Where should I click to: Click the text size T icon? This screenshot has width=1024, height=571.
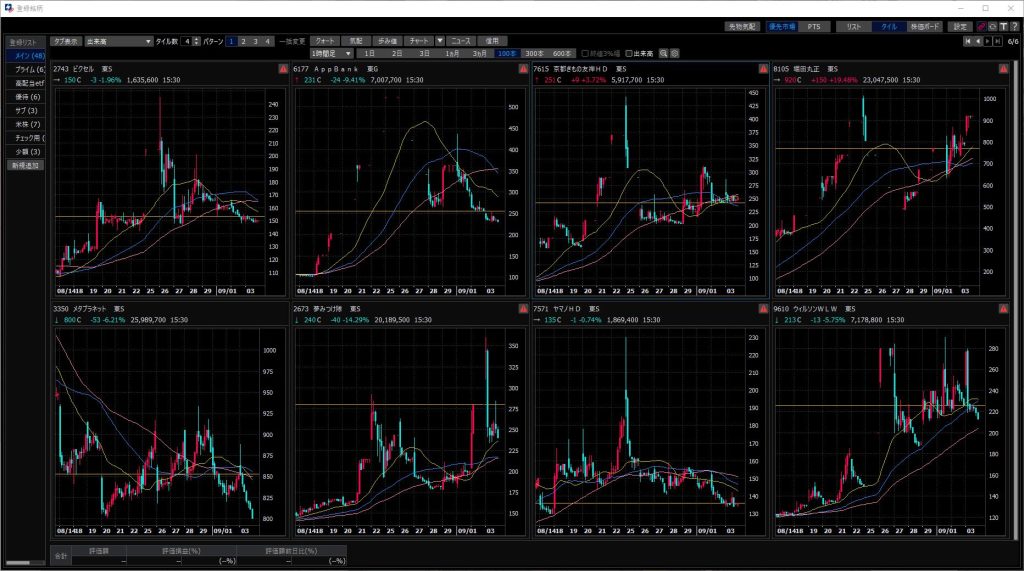1003,26
